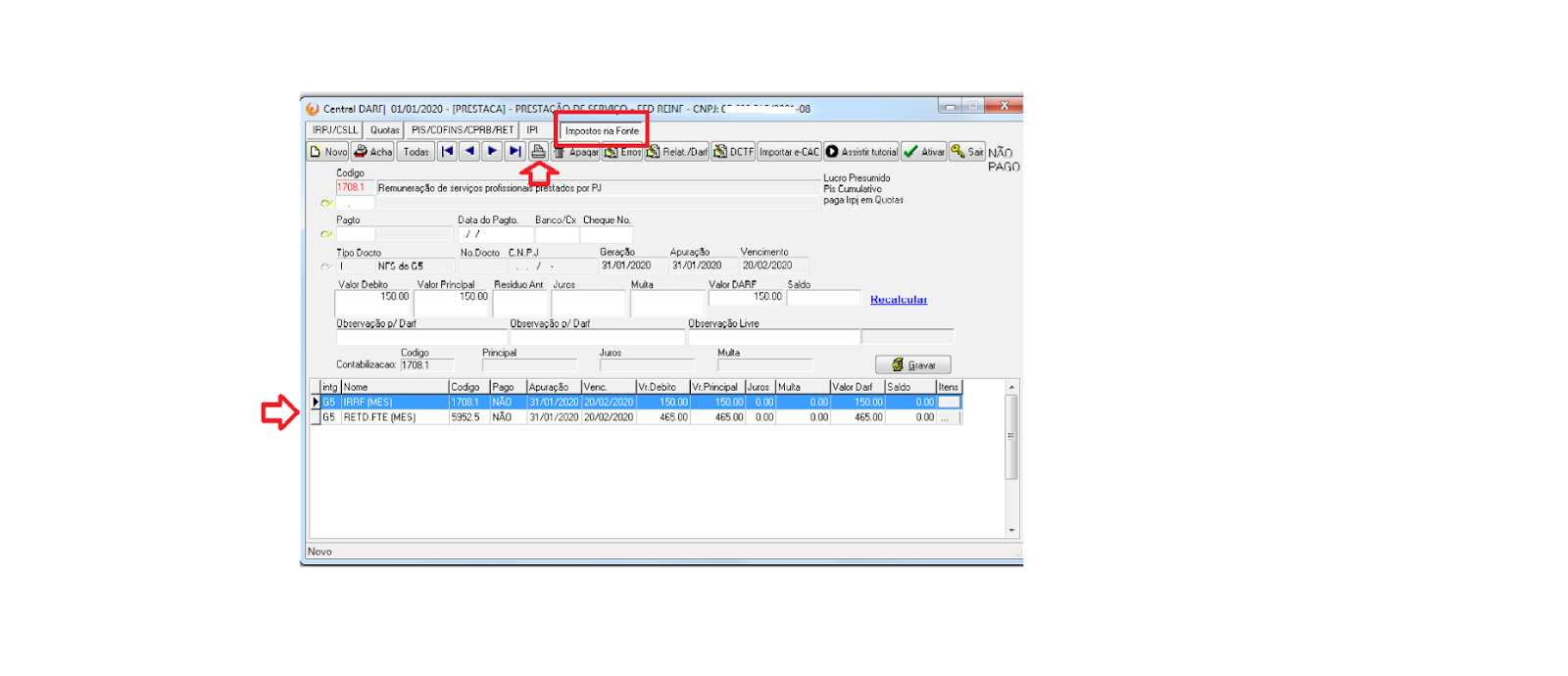Open Relat./Darf report button
This screenshot has height=676, width=1568.
(x=677, y=152)
